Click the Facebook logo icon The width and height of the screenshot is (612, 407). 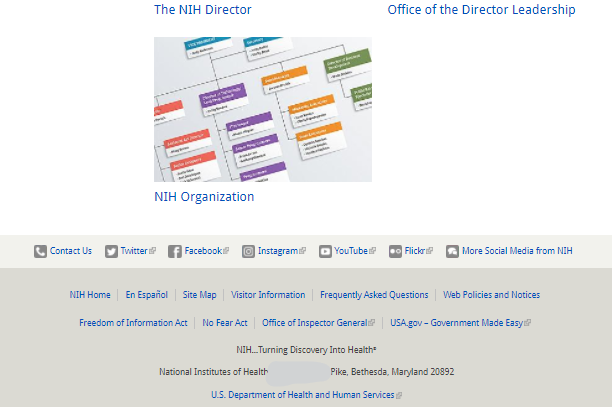[x=174, y=251]
